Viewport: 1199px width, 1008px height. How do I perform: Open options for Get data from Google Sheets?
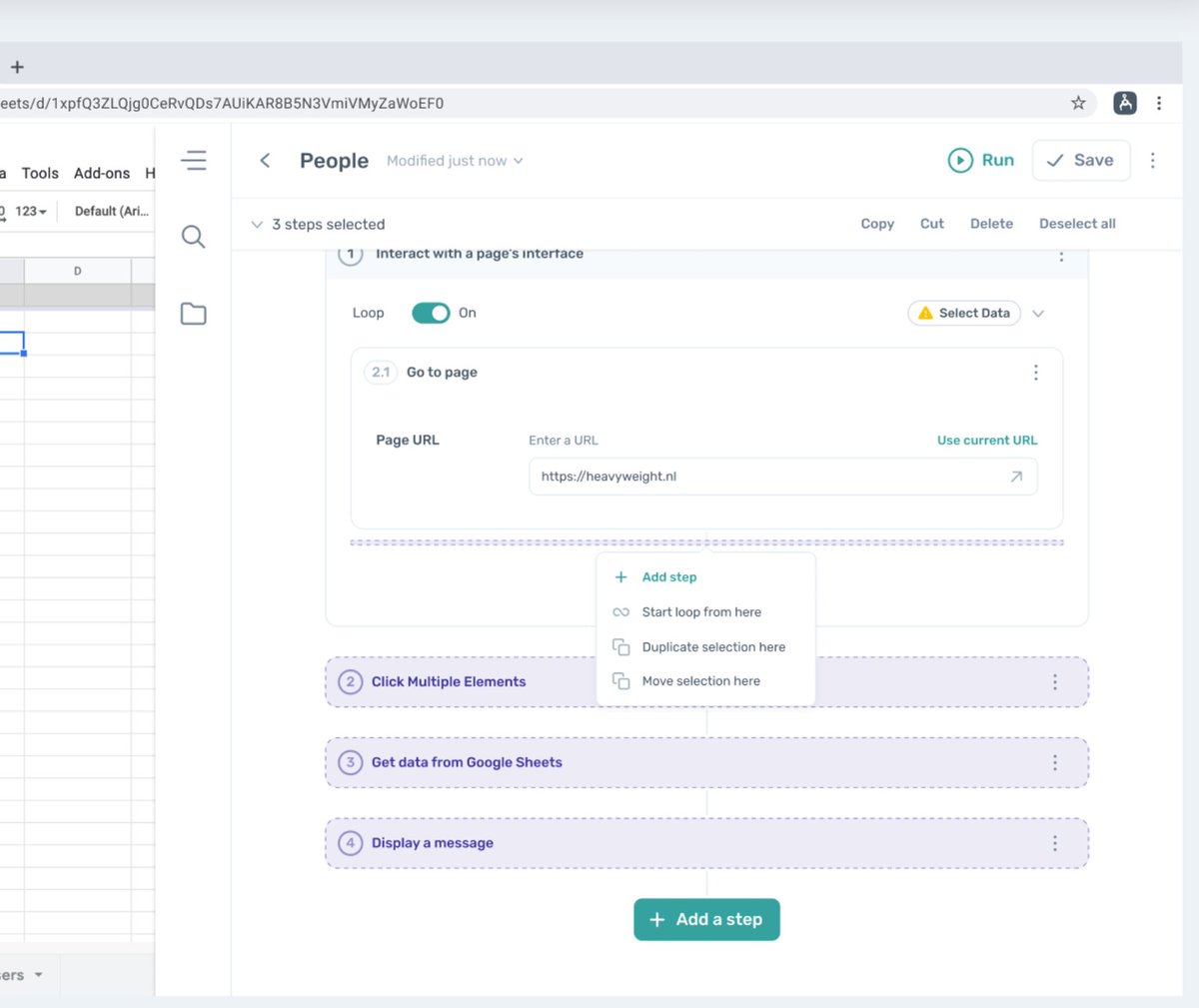(1055, 763)
